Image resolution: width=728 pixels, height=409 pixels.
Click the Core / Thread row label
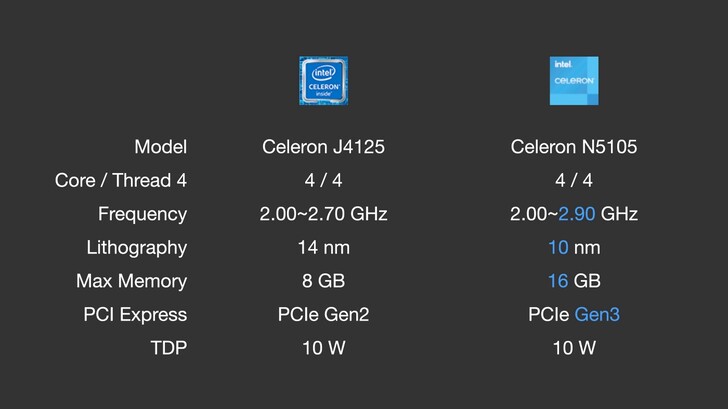121,181
